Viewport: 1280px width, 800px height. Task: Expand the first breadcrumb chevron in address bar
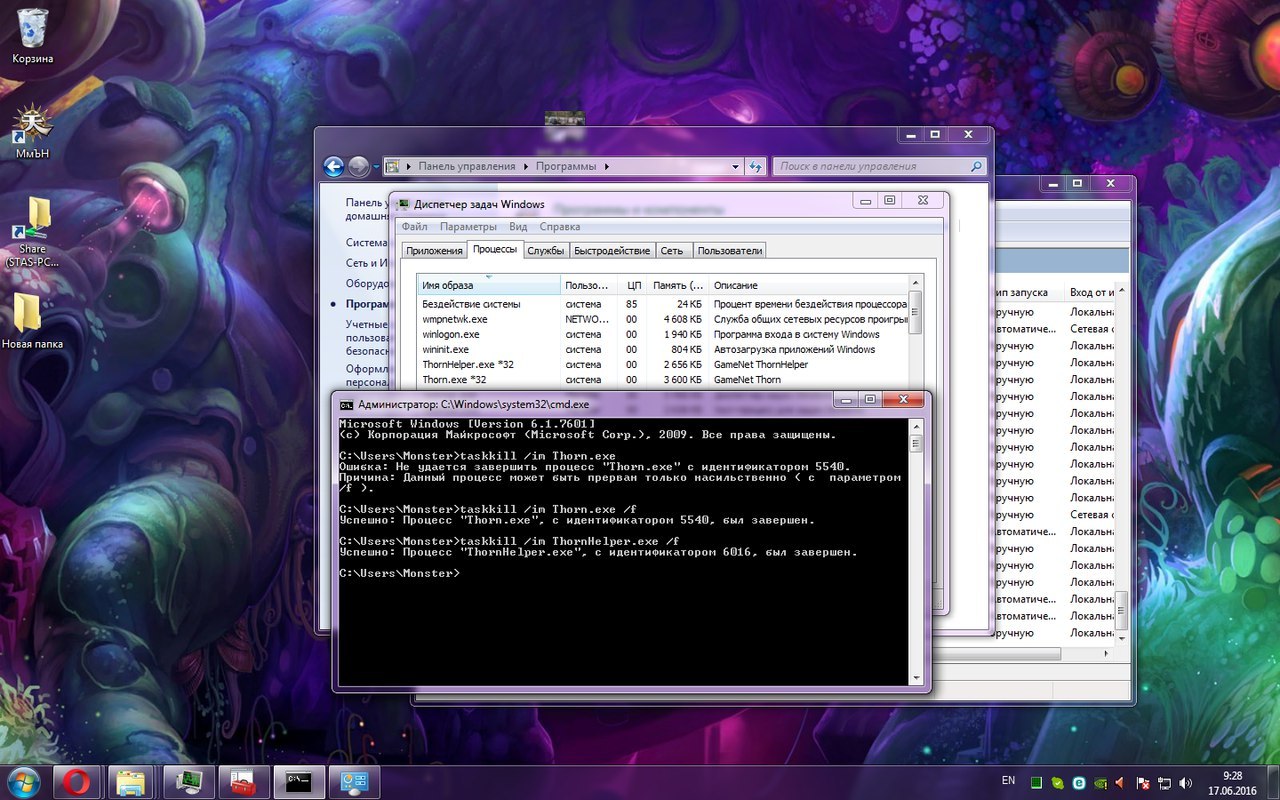409,167
